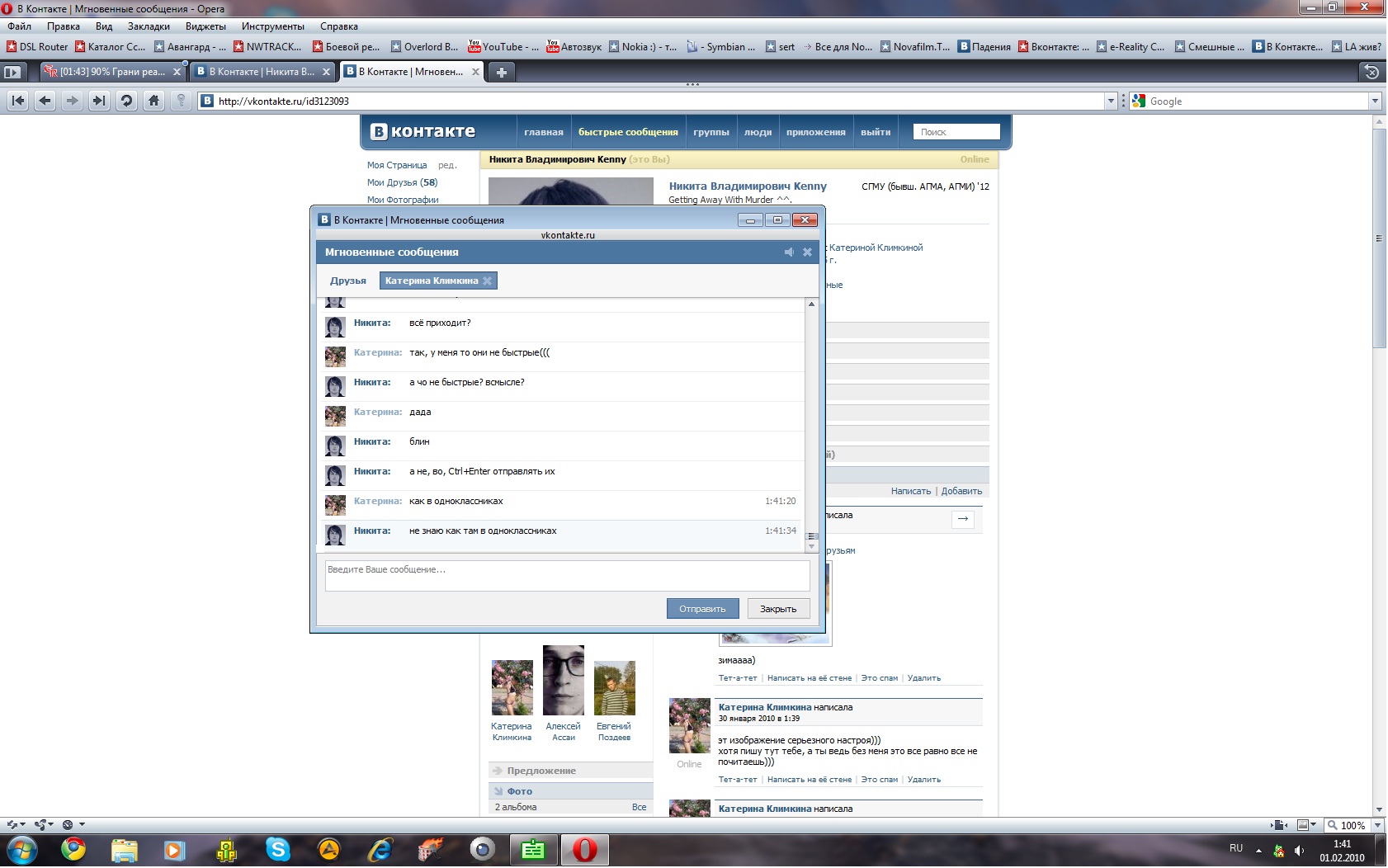
Task: Click the wand password-key icon
Action: [x=181, y=101]
